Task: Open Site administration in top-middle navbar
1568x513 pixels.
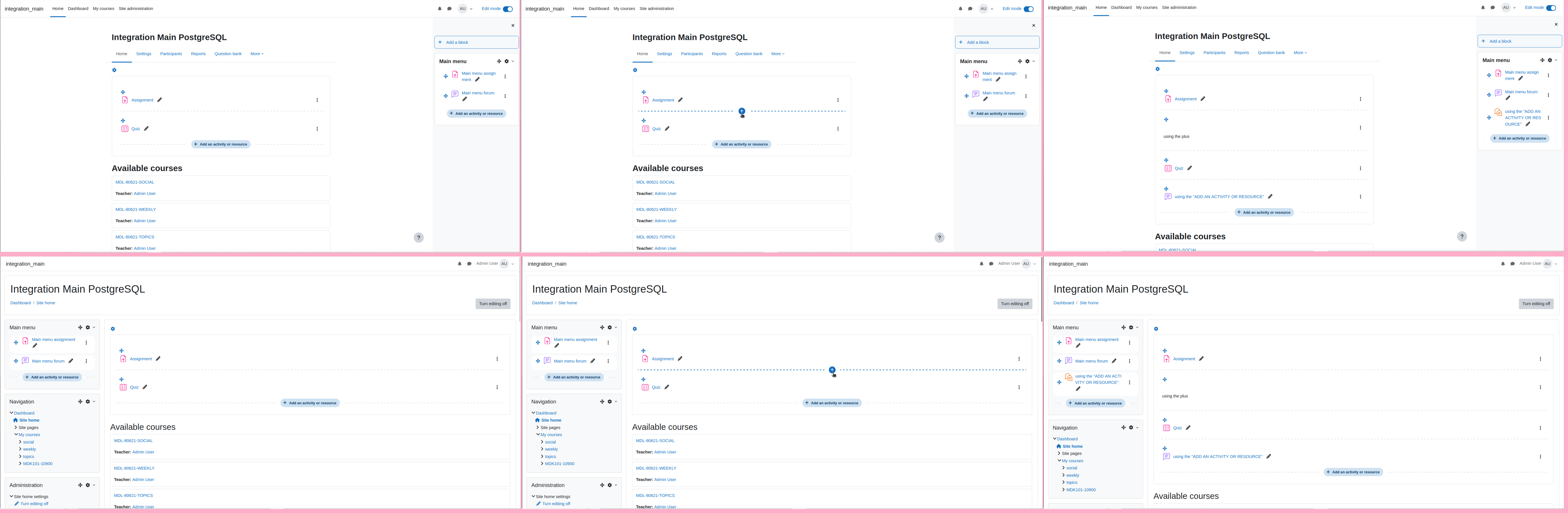Action: pos(657,9)
